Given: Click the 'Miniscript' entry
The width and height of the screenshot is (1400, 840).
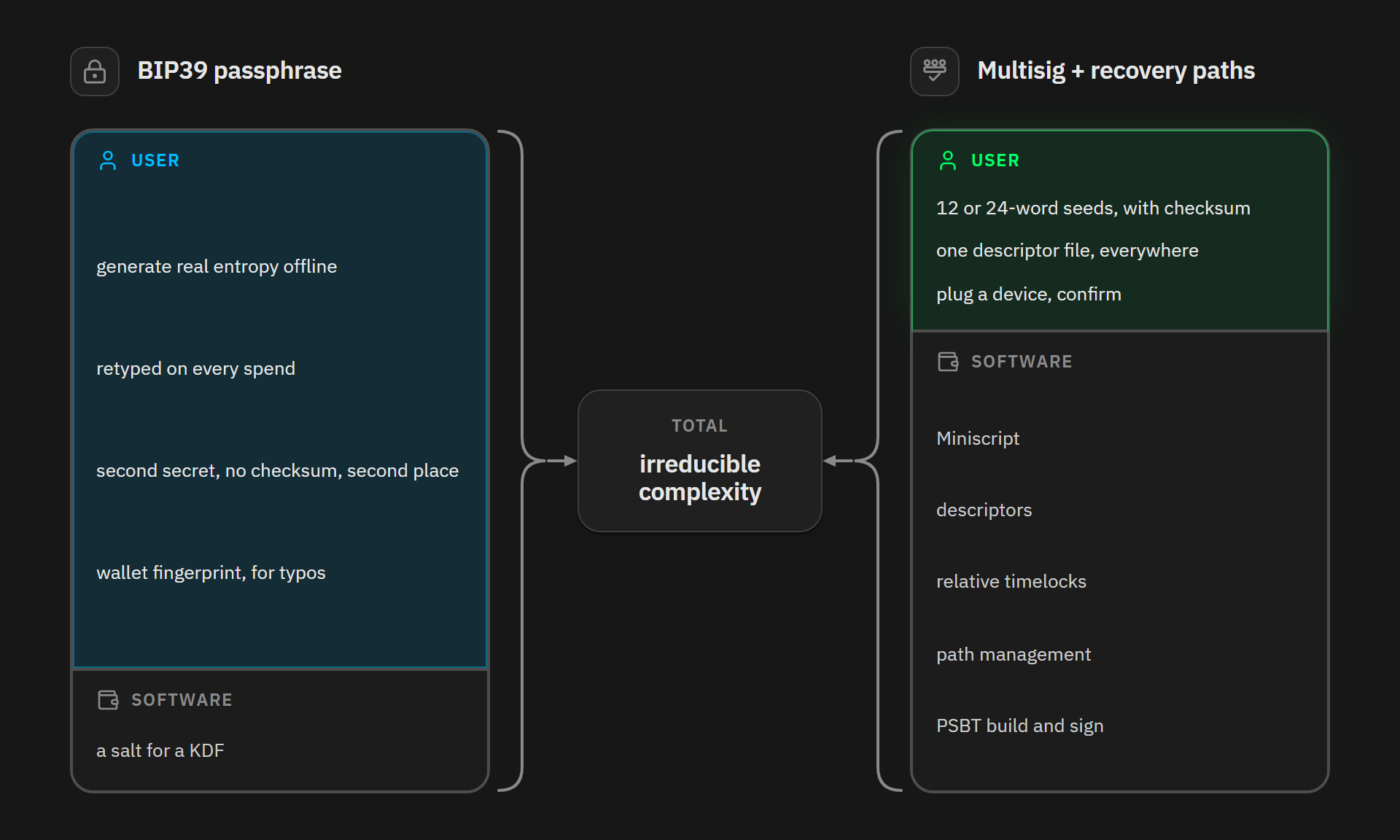Looking at the screenshot, I should [x=978, y=439].
